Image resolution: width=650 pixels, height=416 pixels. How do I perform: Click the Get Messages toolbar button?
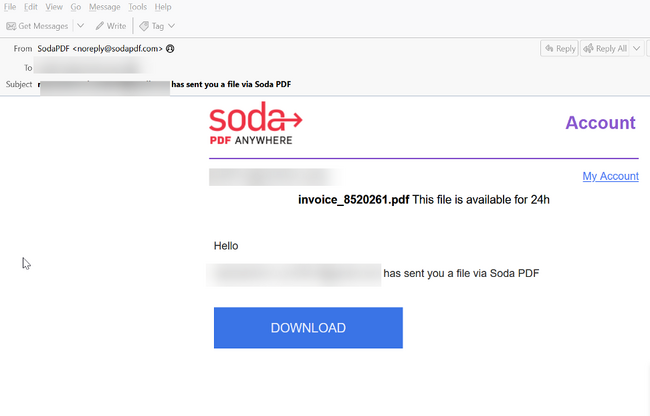click(x=38, y=25)
